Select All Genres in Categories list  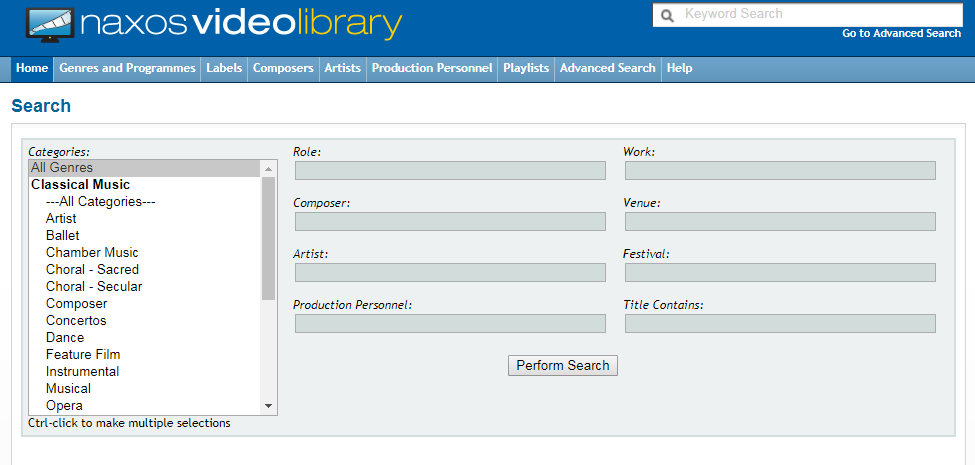click(x=144, y=168)
